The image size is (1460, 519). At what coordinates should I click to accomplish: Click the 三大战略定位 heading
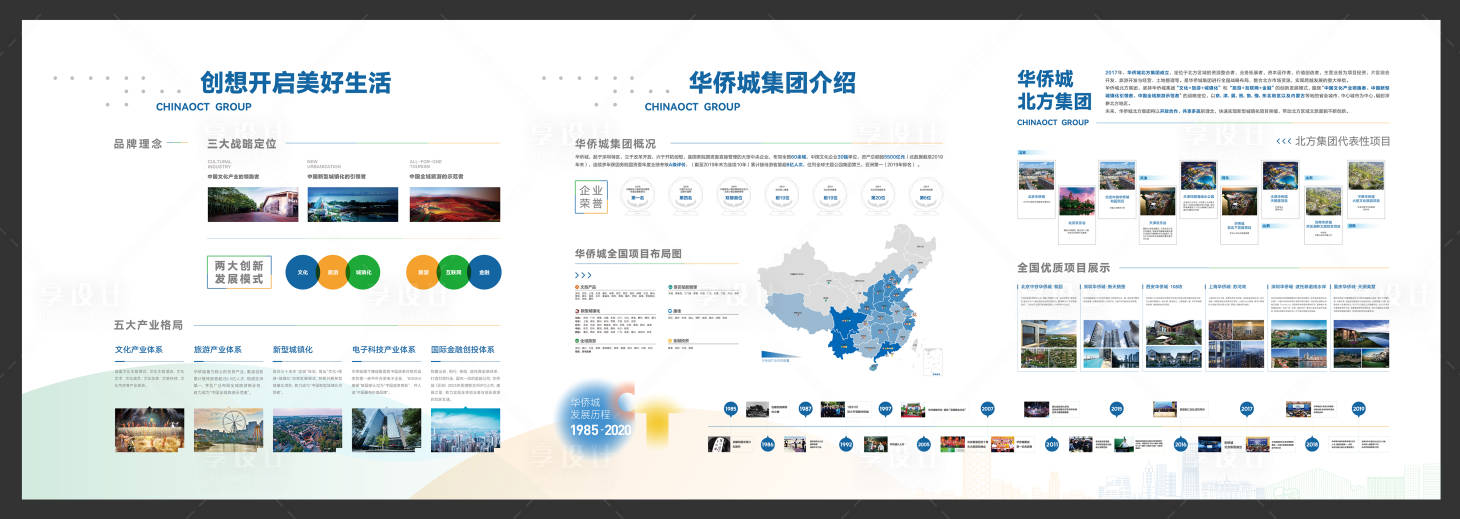coord(241,144)
